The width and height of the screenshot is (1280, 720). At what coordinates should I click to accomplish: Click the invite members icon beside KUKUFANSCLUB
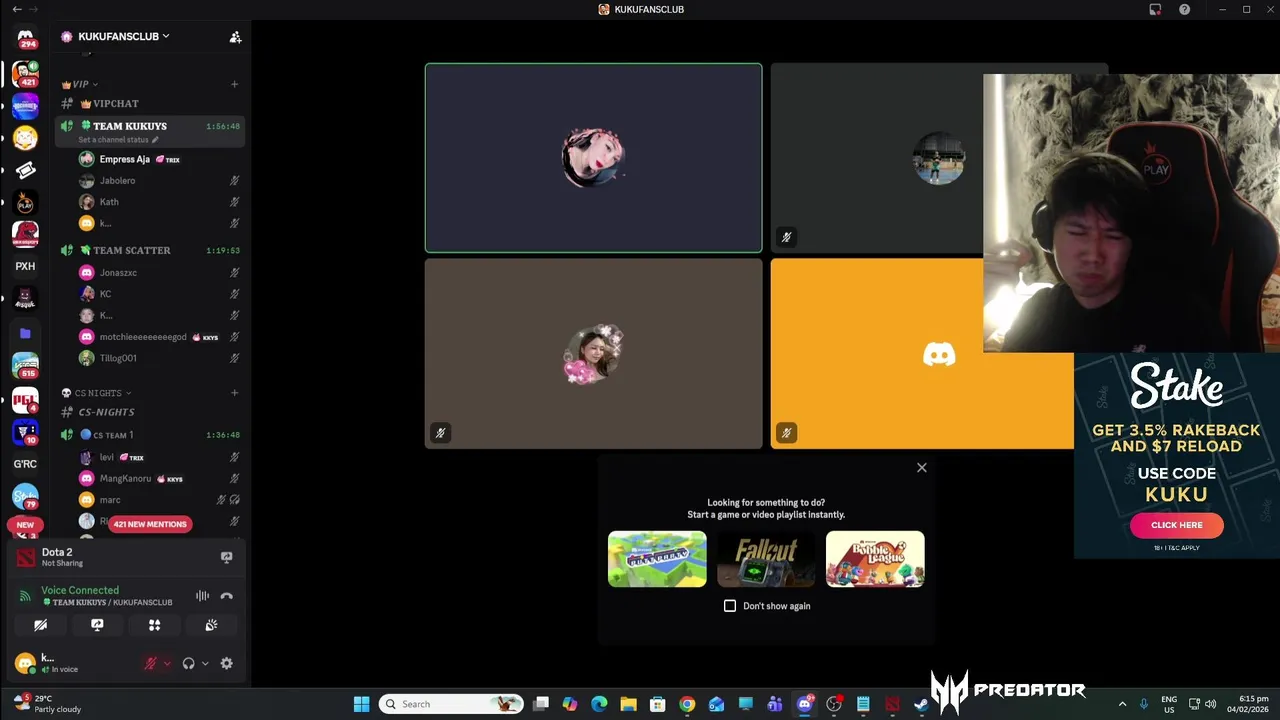tap(235, 37)
